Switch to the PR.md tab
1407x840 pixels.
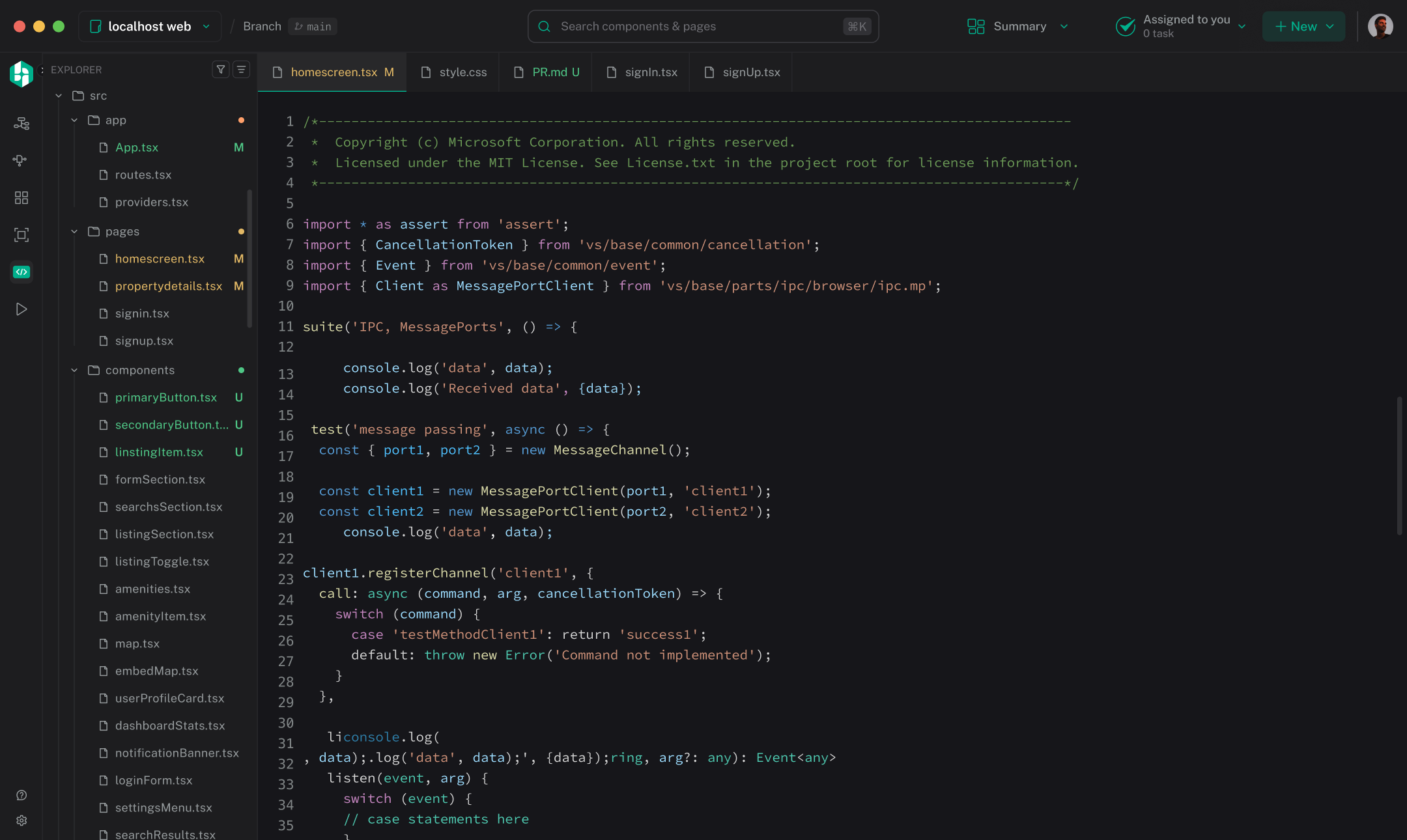point(546,72)
